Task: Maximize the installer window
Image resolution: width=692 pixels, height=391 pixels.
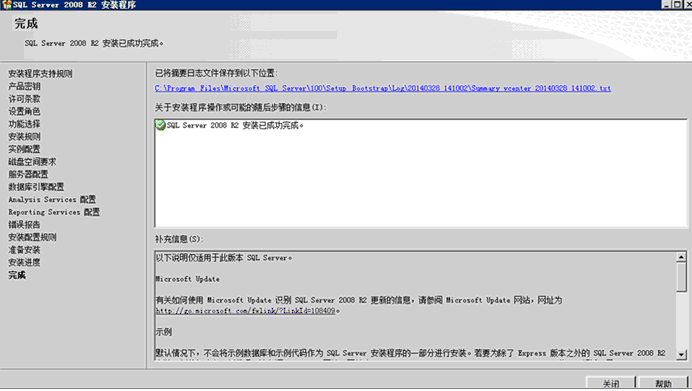Action: tap(677, 5)
